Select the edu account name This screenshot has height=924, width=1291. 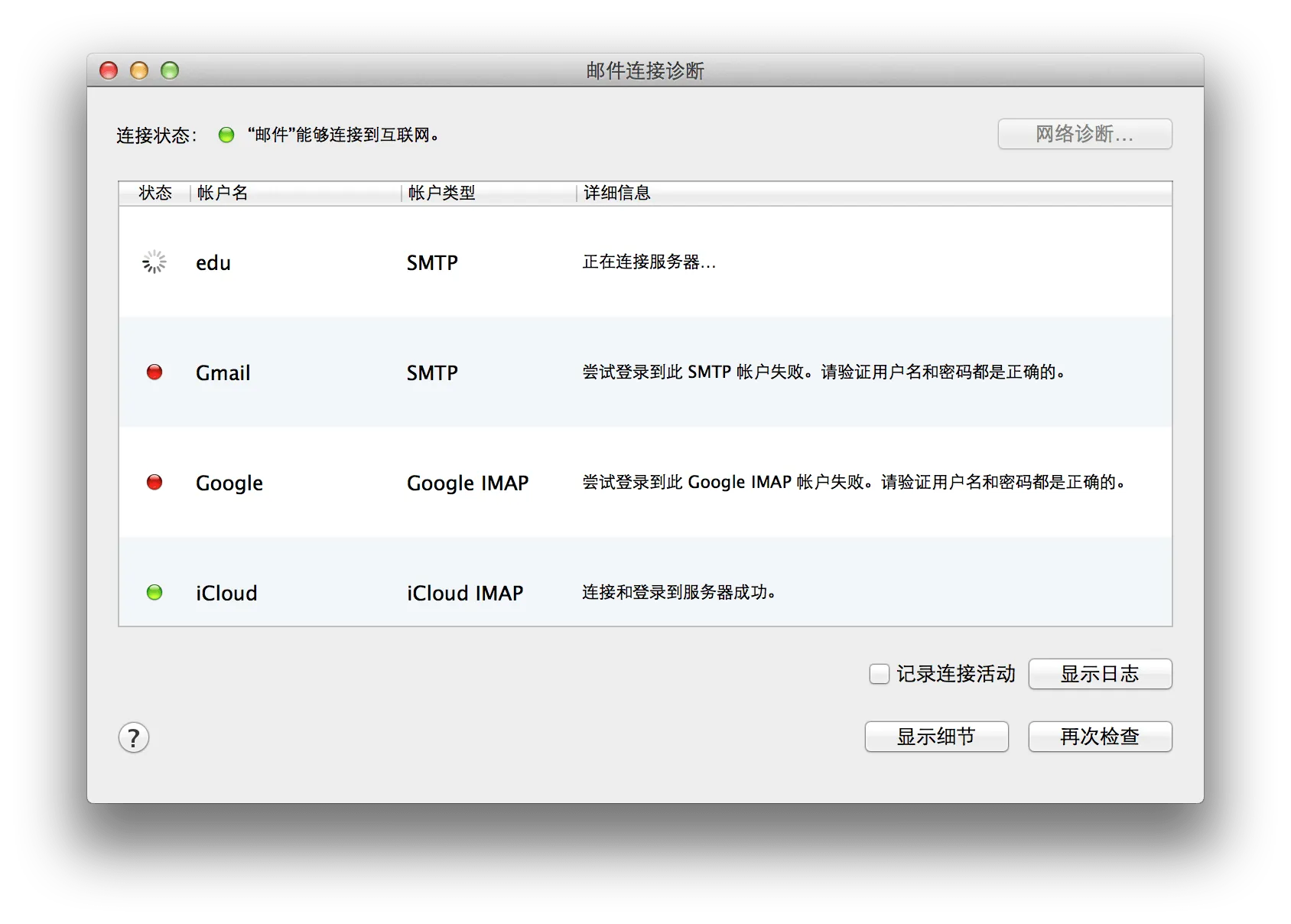pyautogui.click(x=213, y=263)
